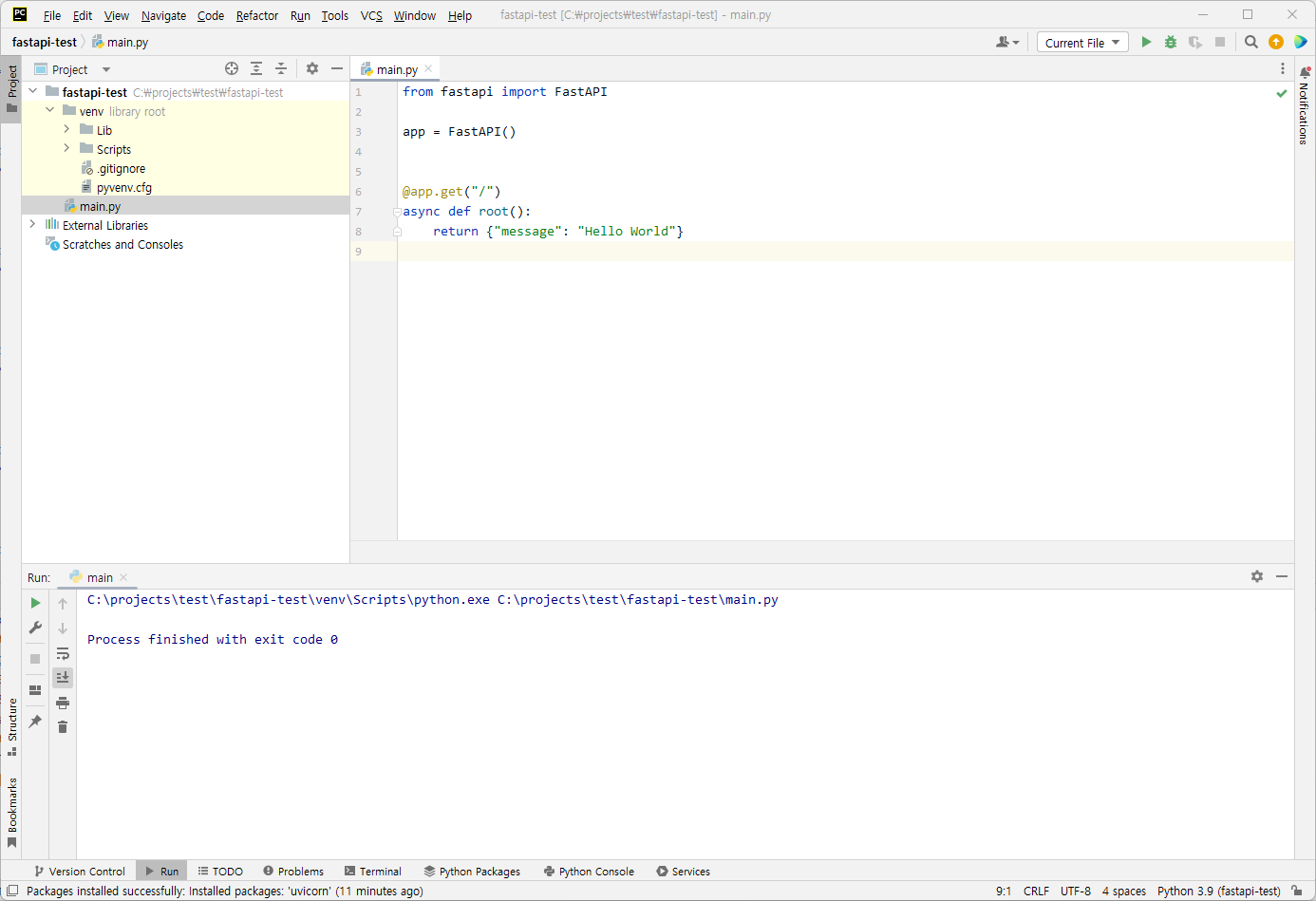This screenshot has width=1316, height=901.
Task: Click the fold marker on async def line
Action: pyautogui.click(x=397, y=212)
